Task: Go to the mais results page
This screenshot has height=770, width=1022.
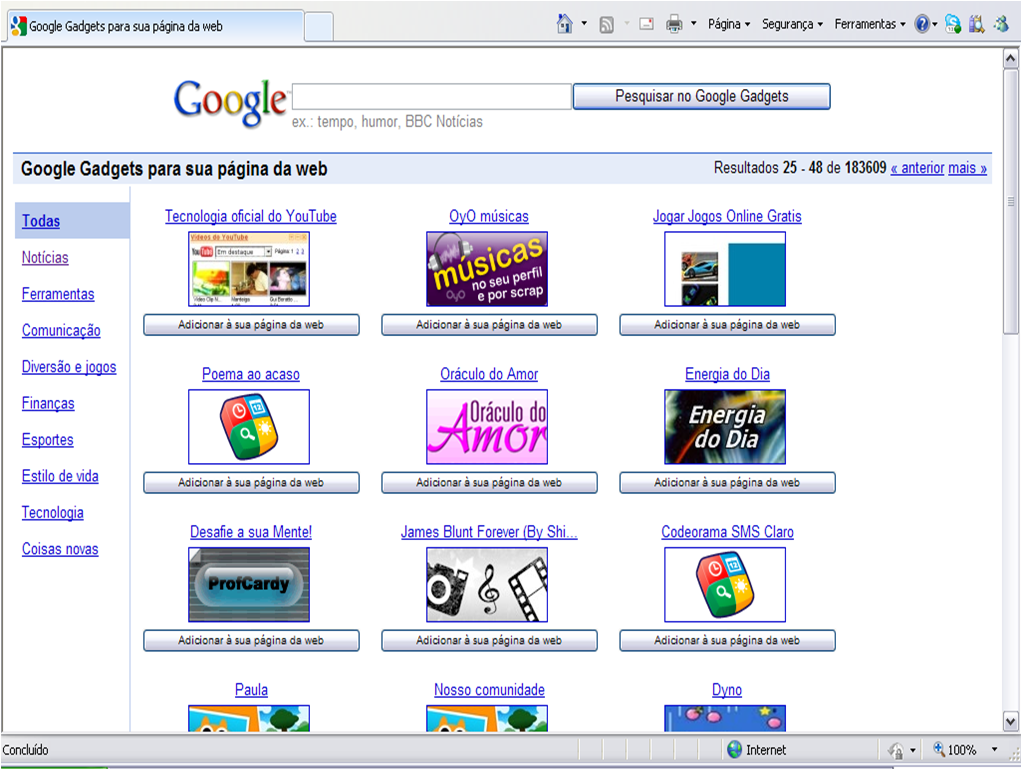Action: point(967,168)
